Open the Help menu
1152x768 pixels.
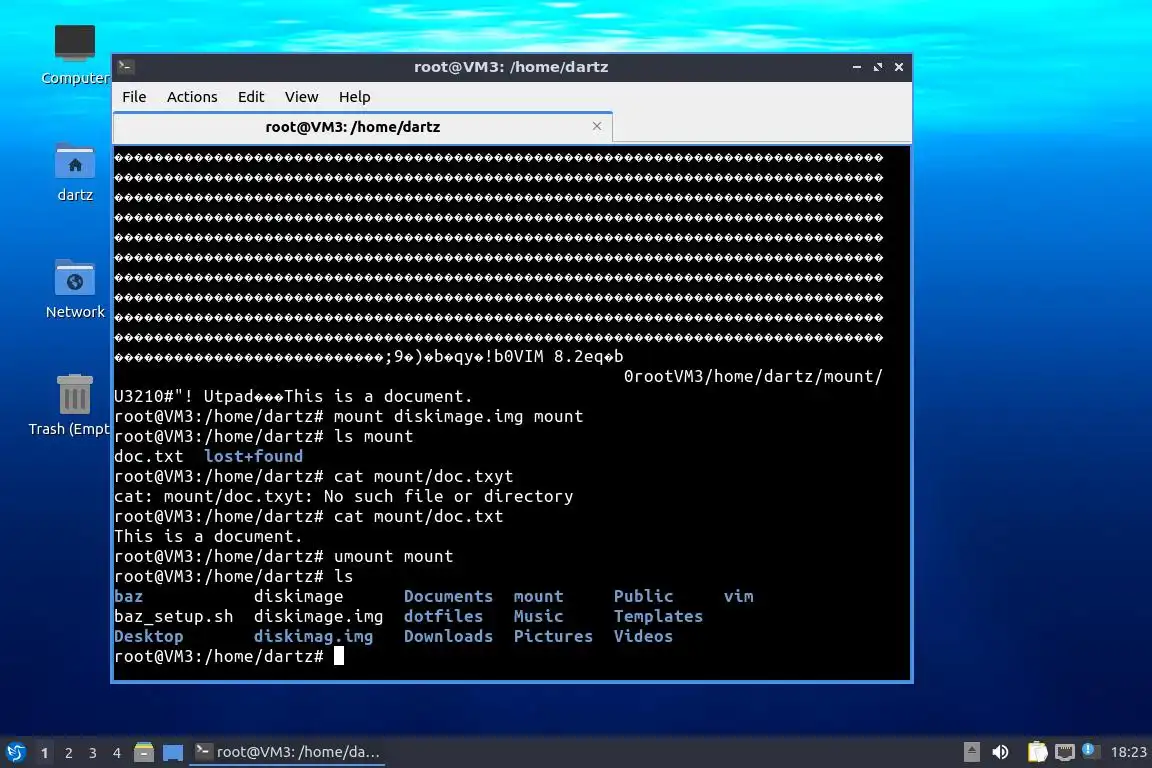[354, 97]
